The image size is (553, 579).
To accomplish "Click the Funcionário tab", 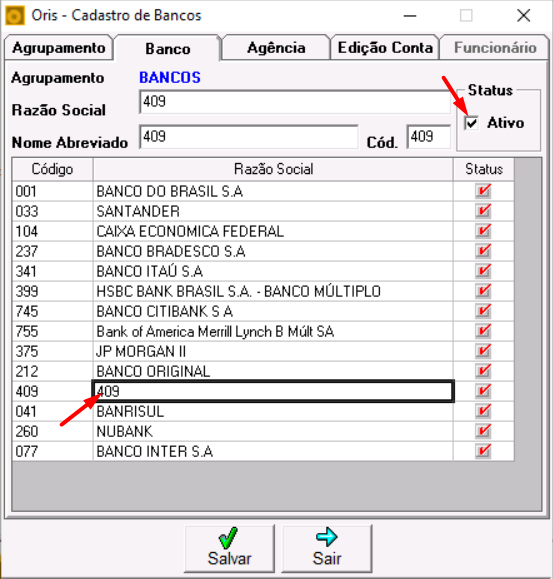I will [x=495, y=48].
